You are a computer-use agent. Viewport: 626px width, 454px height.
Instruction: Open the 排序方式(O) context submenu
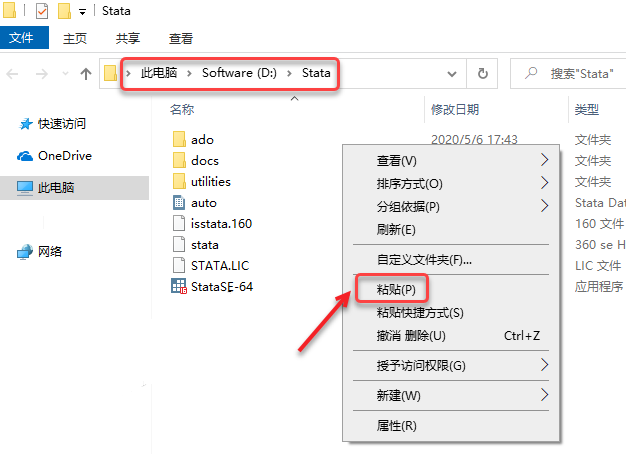(451, 184)
